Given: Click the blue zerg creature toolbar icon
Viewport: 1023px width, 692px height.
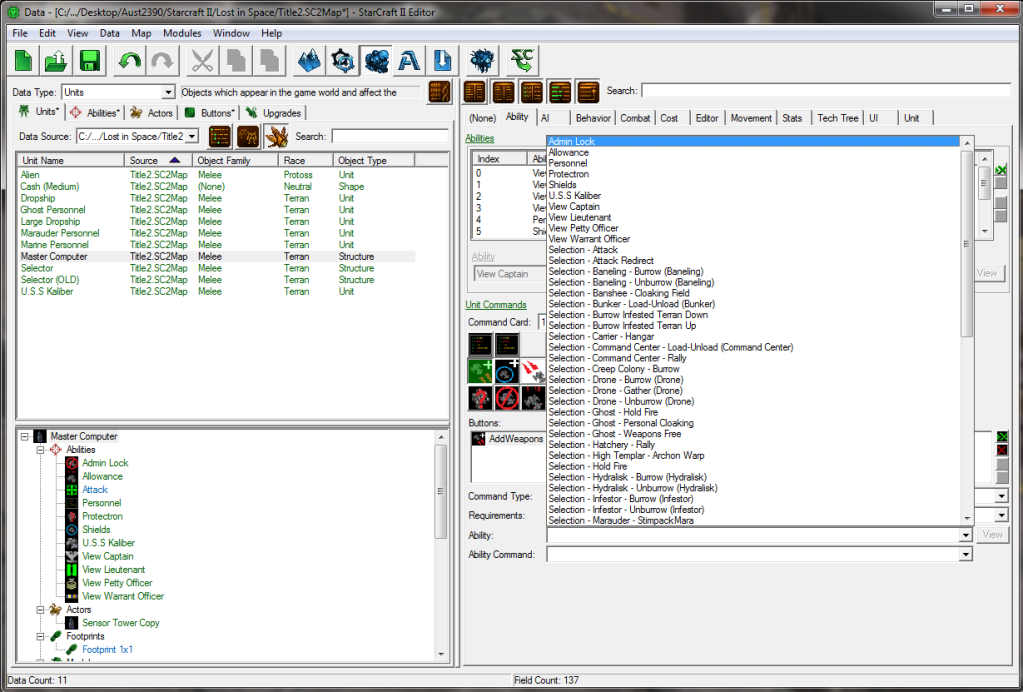Looking at the screenshot, I should click(x=483, y=61).
